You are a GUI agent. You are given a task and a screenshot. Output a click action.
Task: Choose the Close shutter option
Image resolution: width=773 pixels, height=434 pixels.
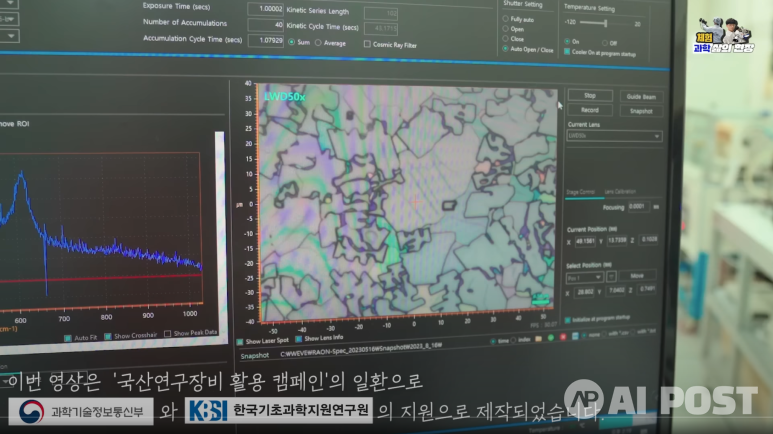point(505,38)
